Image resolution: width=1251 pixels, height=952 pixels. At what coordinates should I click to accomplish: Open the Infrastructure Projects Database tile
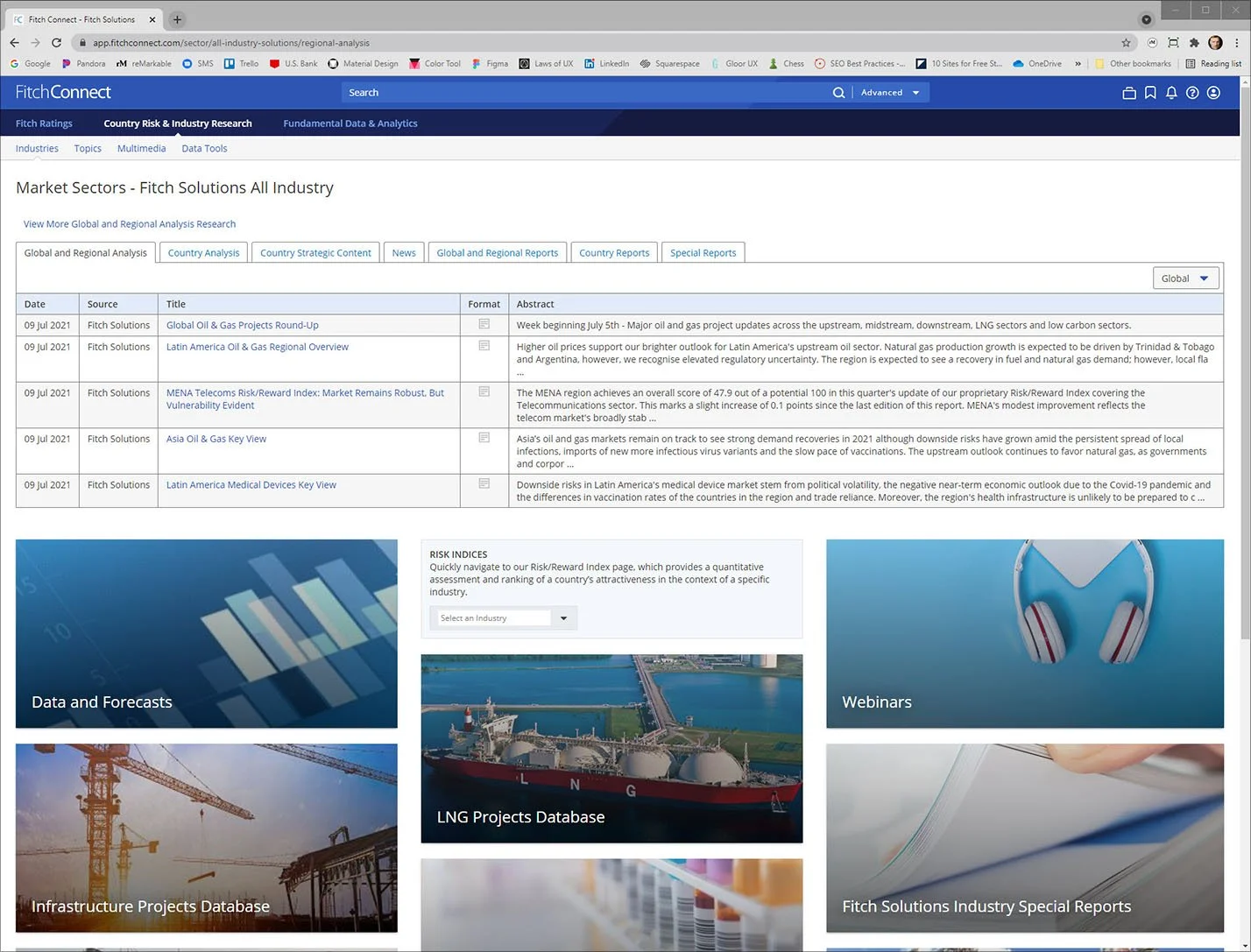coord(207,838)
